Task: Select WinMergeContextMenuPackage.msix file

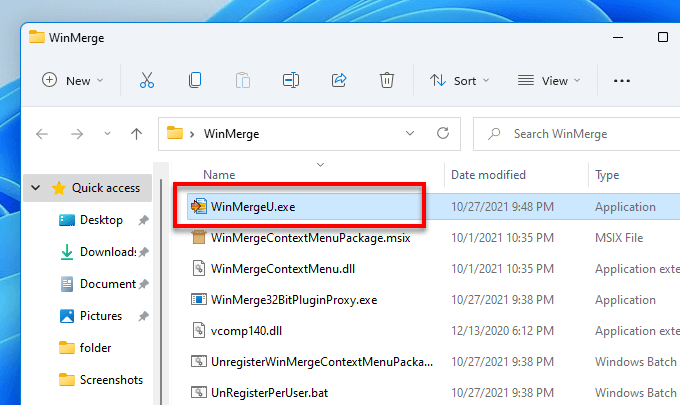Action: pos(311,238)
